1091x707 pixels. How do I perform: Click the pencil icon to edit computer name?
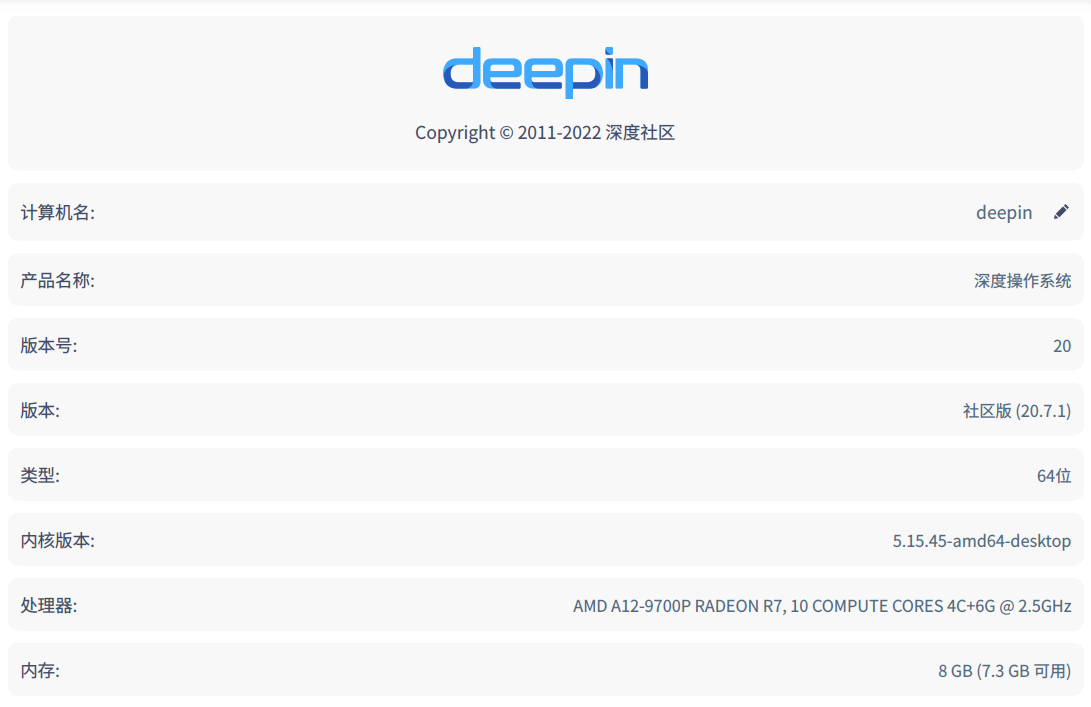pos(1061,211)
